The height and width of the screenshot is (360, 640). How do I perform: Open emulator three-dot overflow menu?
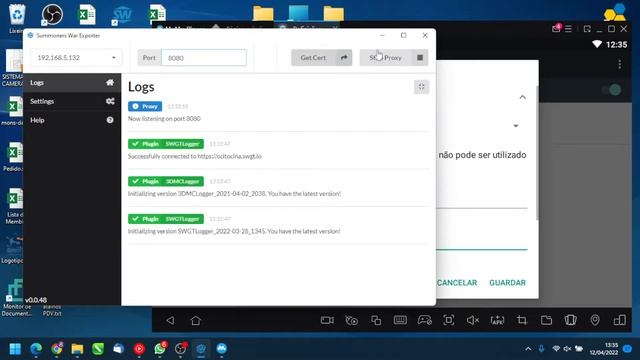click(620, 64)
